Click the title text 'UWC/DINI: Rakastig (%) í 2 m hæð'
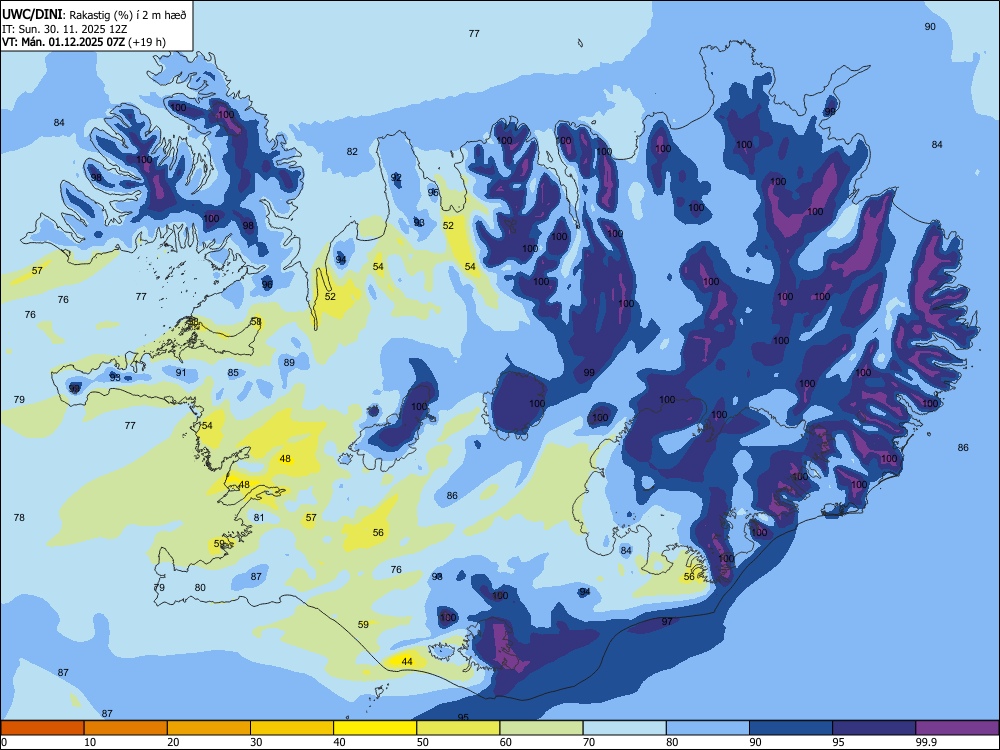 coord(94,14)
